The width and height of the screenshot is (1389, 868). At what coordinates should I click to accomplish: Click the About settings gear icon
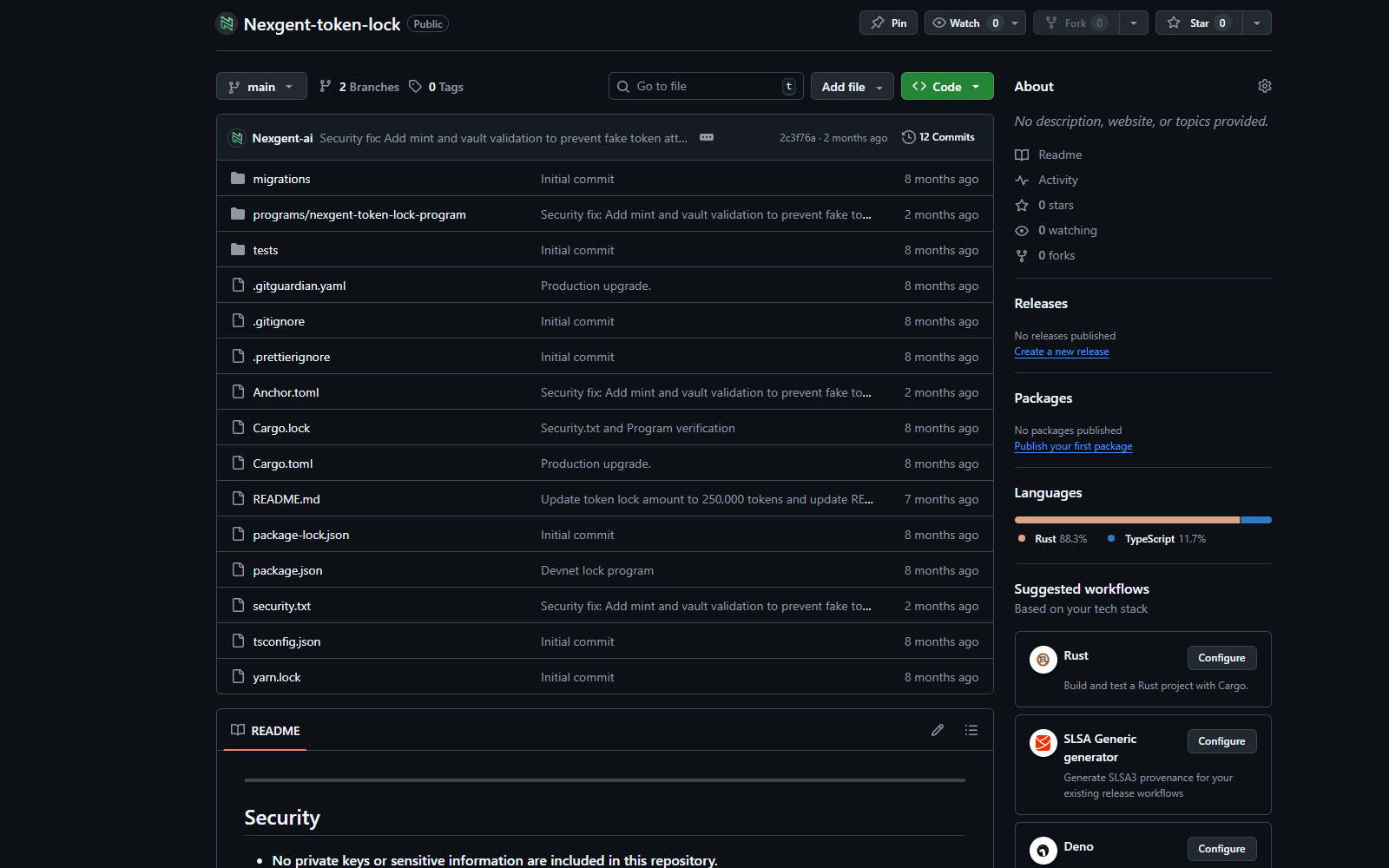pos(1264,86)
